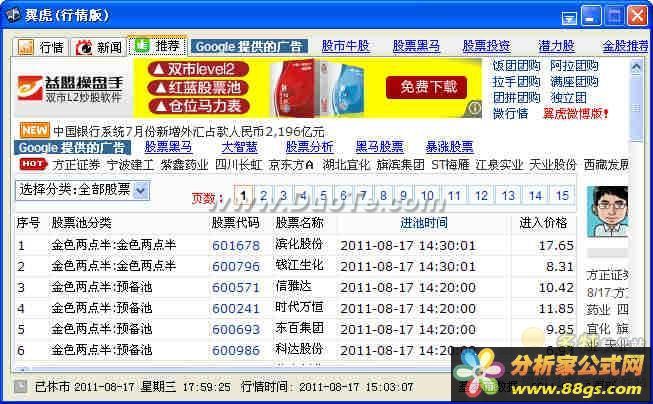653x404 pixels.
Task: Click the status bar icon beside 已休市
Action: (20, 387)
